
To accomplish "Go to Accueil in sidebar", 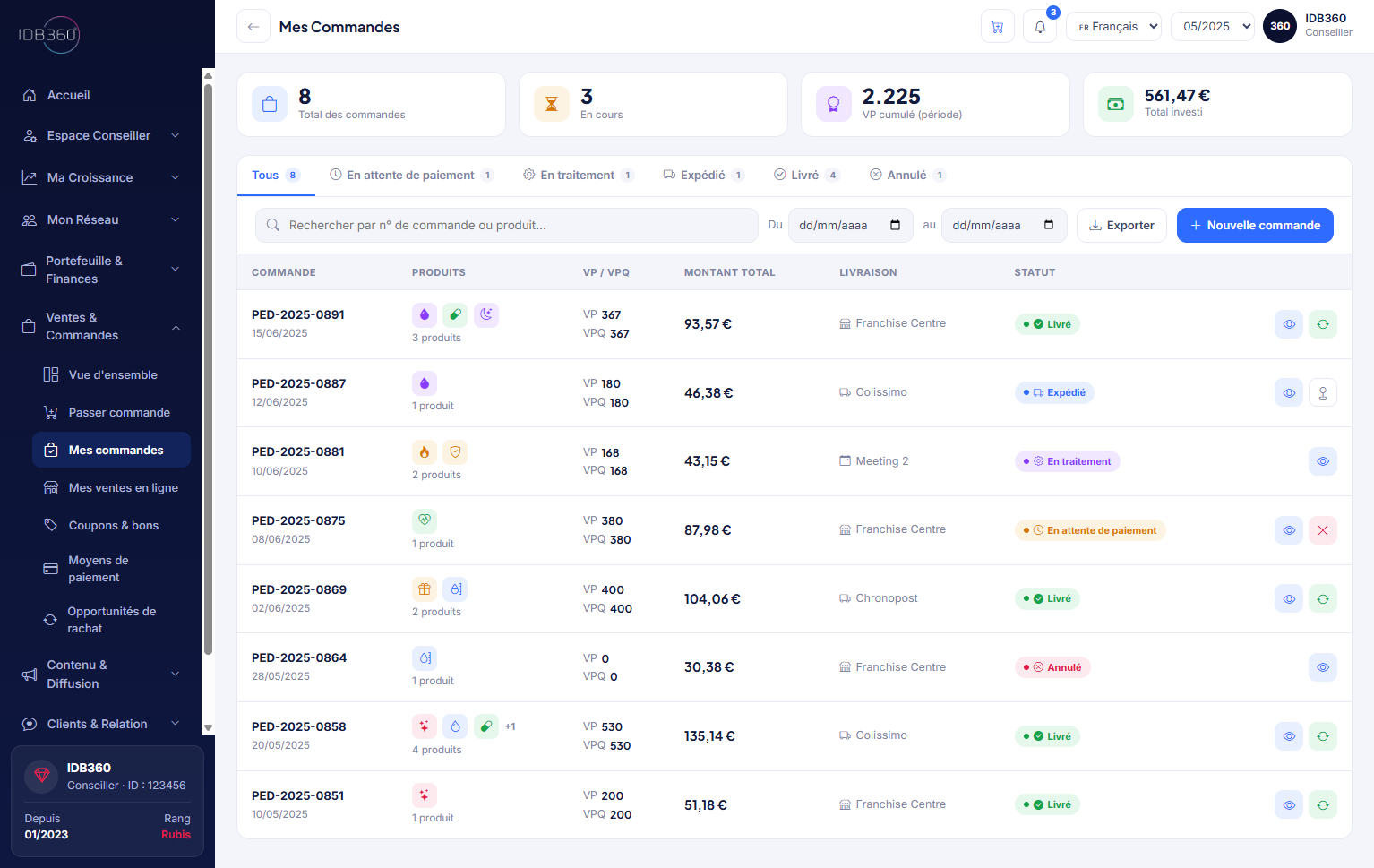I will (101, 95).
